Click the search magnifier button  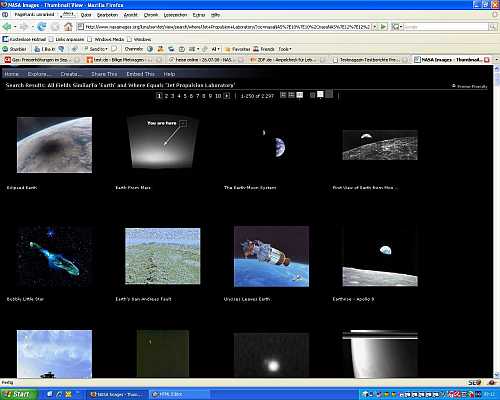tap(492, 27)
